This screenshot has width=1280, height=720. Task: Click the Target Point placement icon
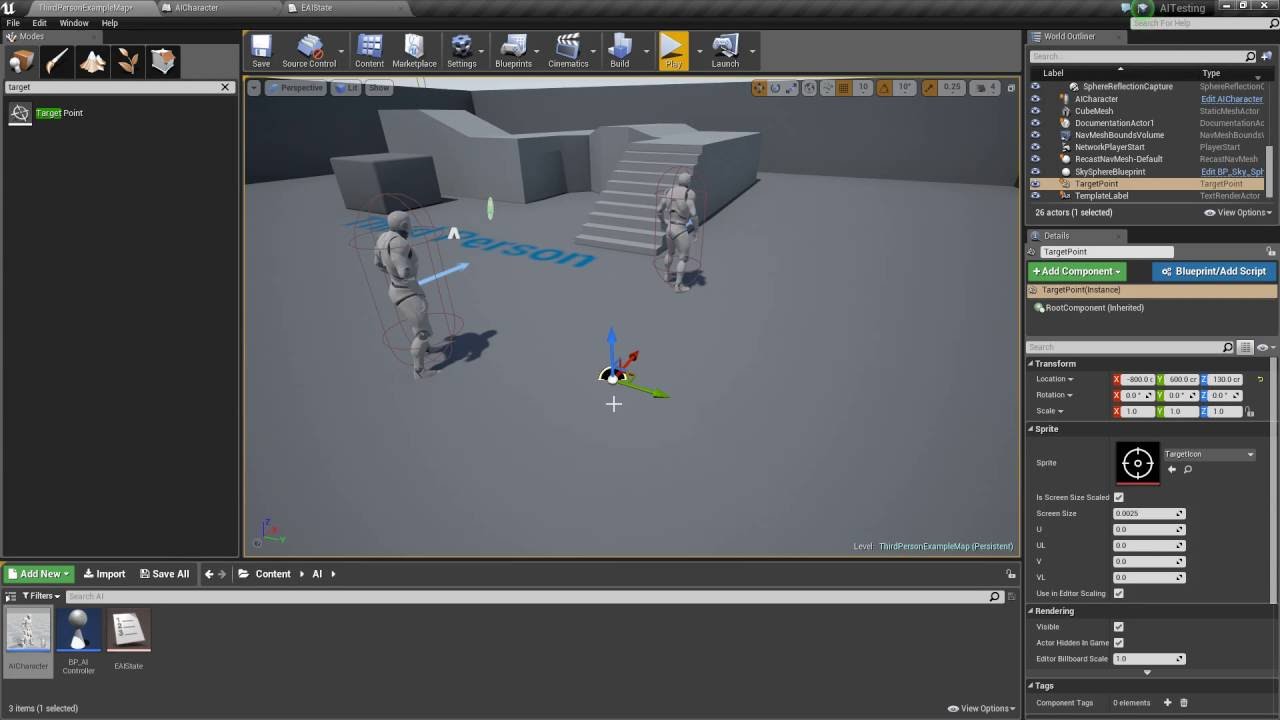[x=20, y=113]
